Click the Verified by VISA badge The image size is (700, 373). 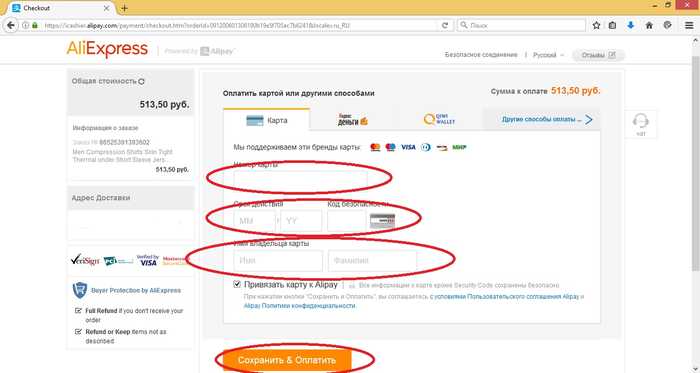pyautogui.click(x=148, y=260)
